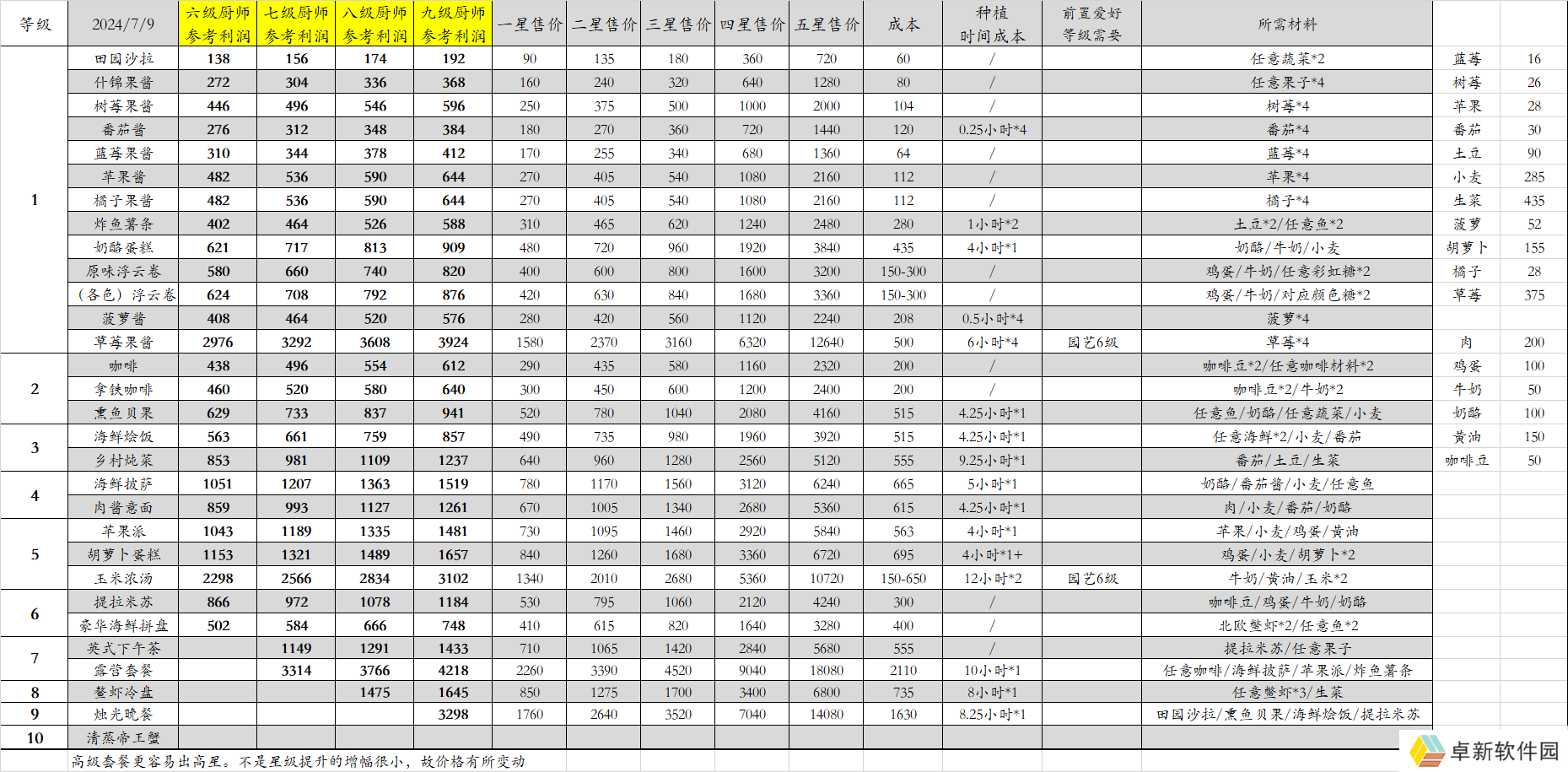Click the 一星售价 column header
Screen dimensions: 1568x772
(x=530, y=24)
